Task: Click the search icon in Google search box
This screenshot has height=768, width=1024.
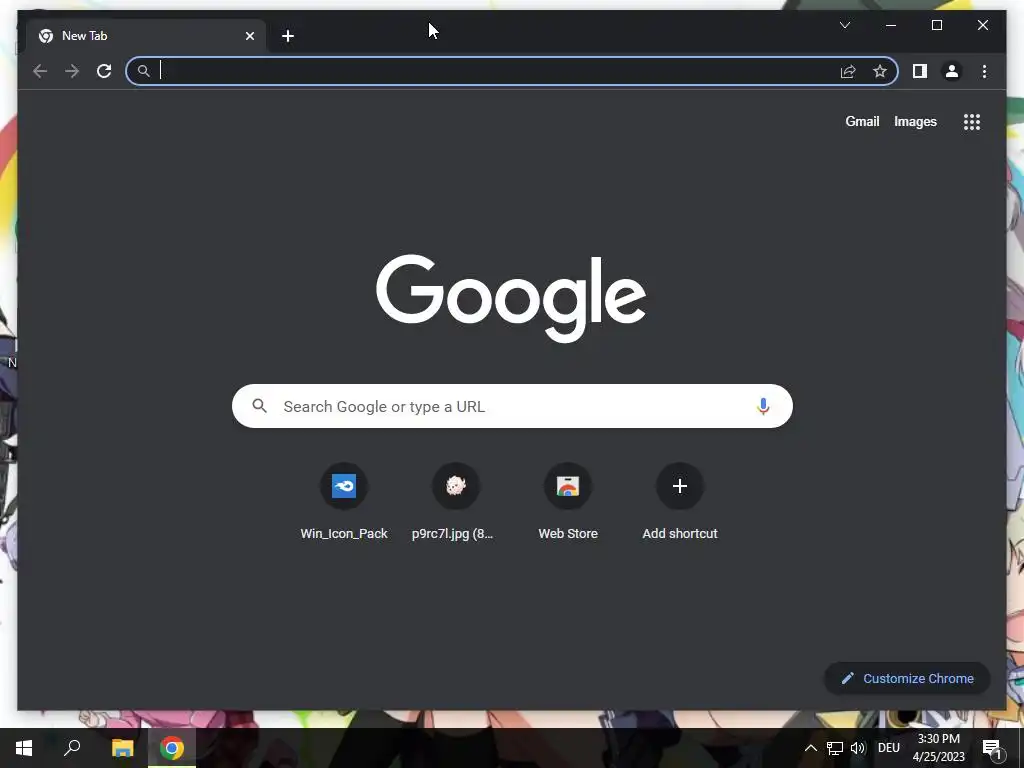Action: pos(259,406)
